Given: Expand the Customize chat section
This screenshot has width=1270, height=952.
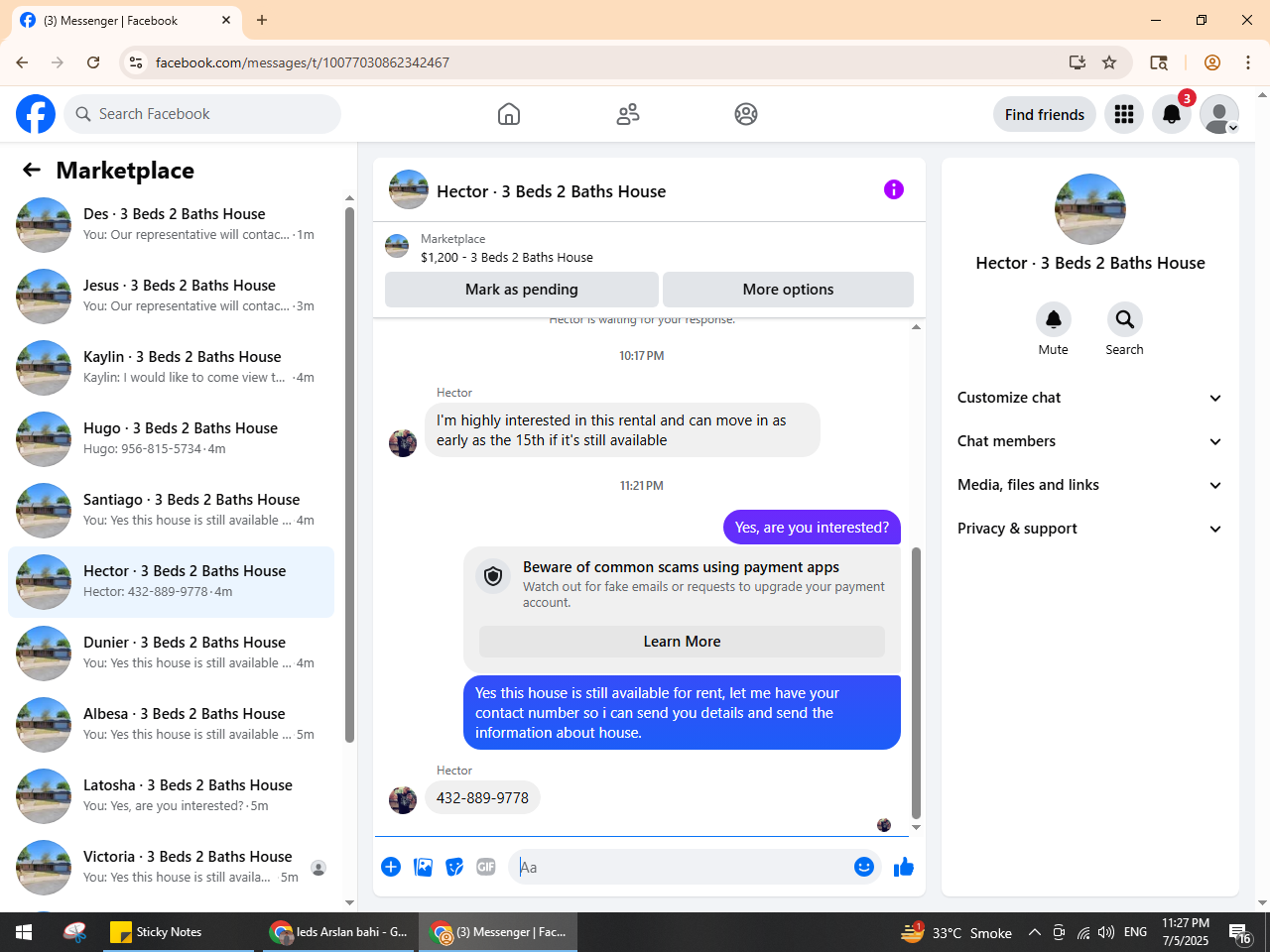Looking at the screenshot, I should click(x=1089, y=398).
